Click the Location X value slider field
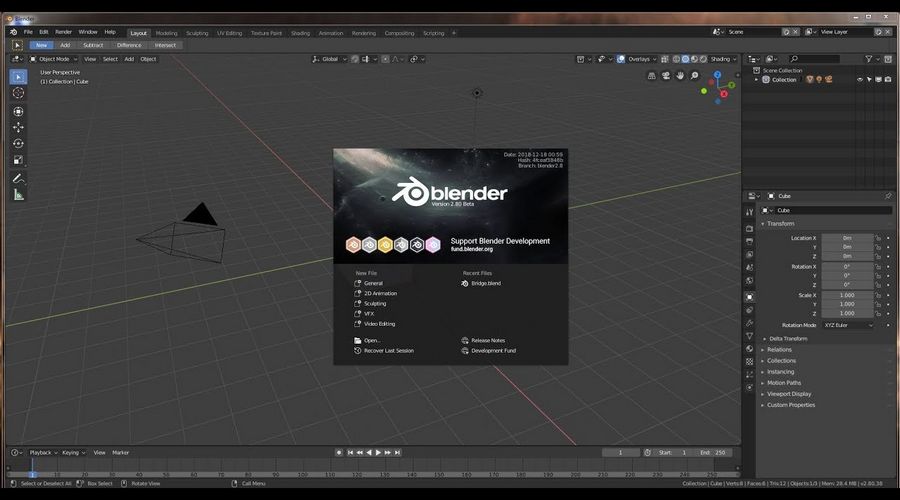900x500 pixels. click(847, 238)
